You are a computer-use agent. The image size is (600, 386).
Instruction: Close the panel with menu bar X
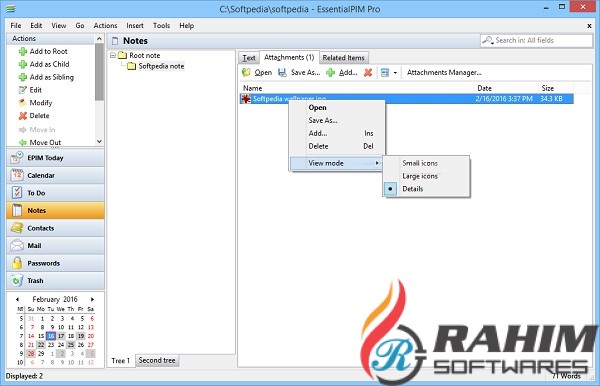pos(589,26)
